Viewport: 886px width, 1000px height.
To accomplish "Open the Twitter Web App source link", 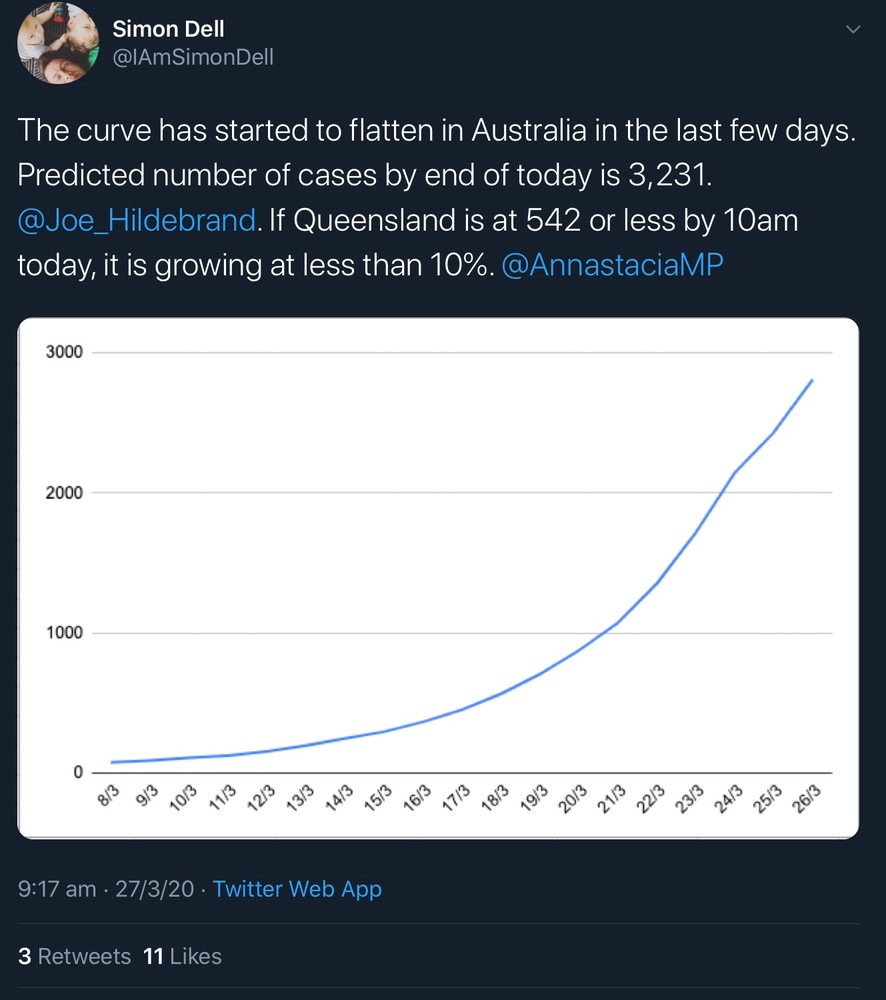I will click(x=297, y=888).
